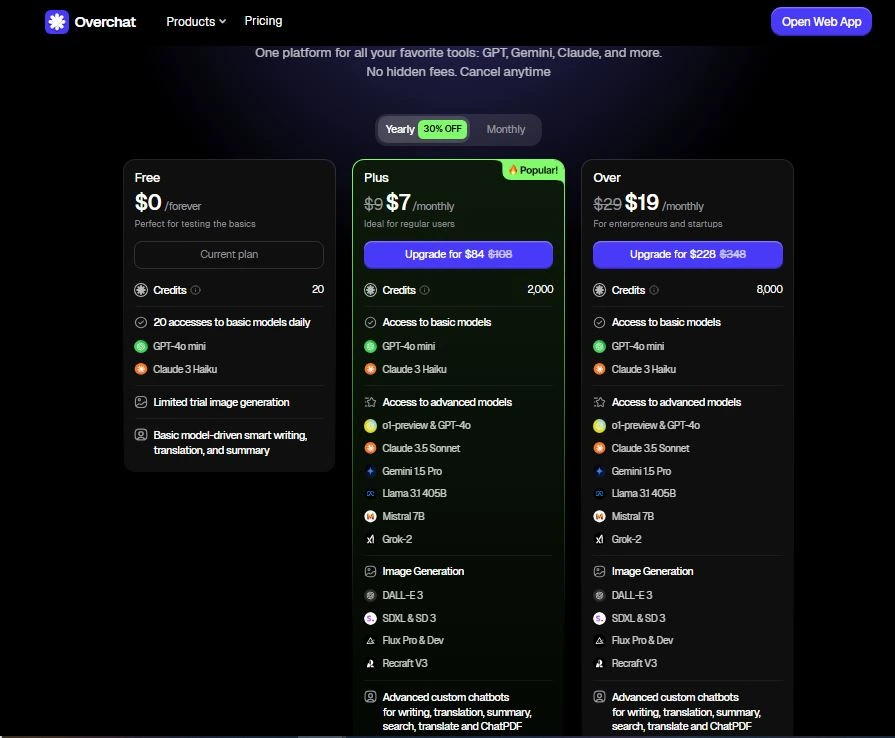Click Upgrade for $84 button
895x738 pixels.
[x=458, y=255]
